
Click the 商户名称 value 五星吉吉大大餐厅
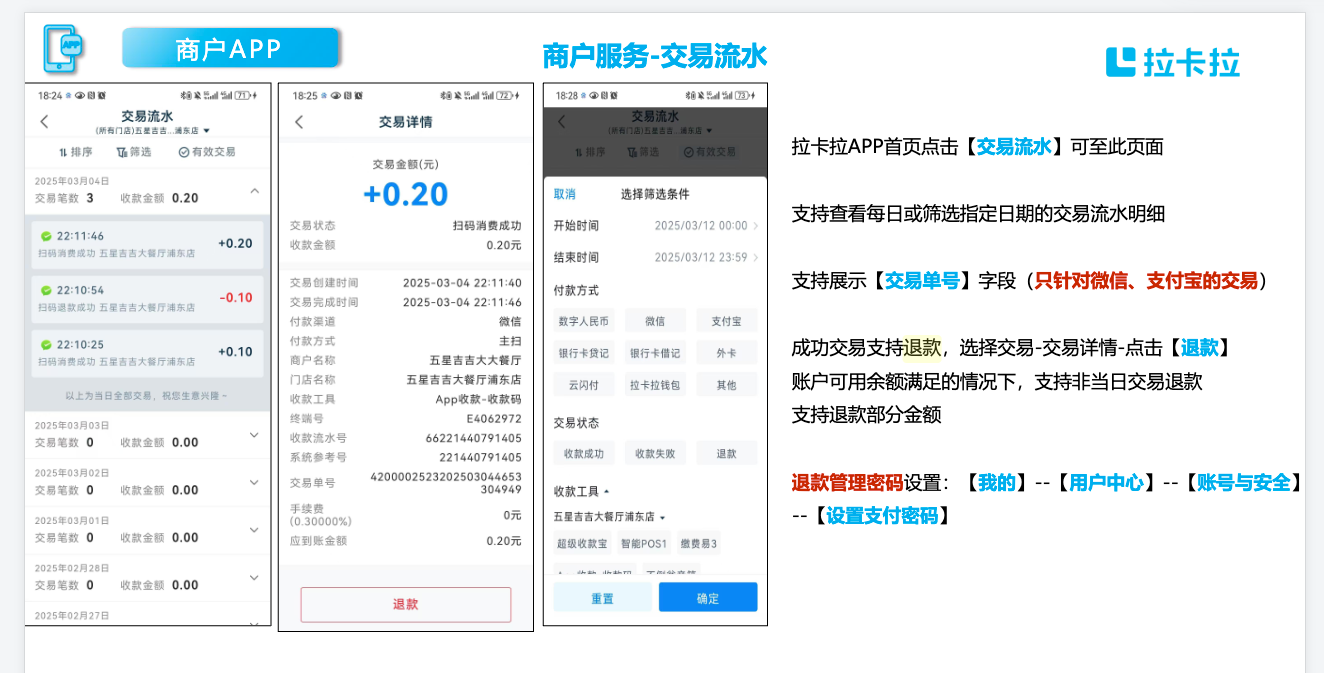(476, 360)
